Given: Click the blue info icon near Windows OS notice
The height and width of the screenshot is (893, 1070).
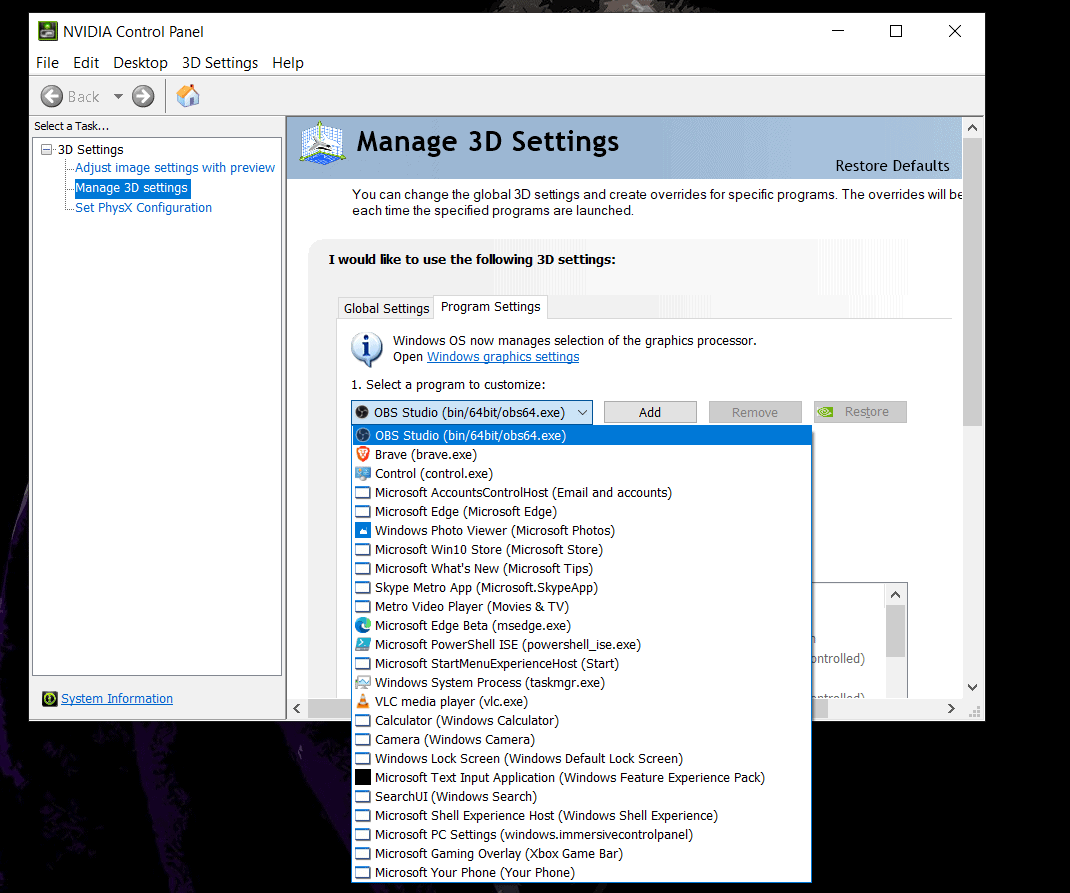Looking at the screenshot, I should (x=366, y=349).
